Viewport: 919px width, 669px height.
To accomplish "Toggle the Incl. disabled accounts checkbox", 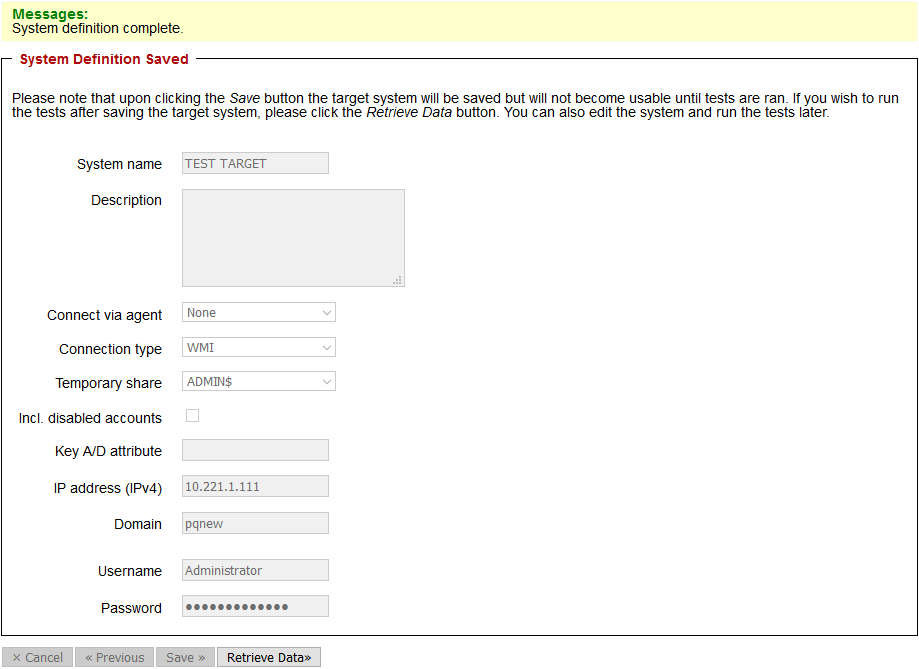I will click(193, 416).
